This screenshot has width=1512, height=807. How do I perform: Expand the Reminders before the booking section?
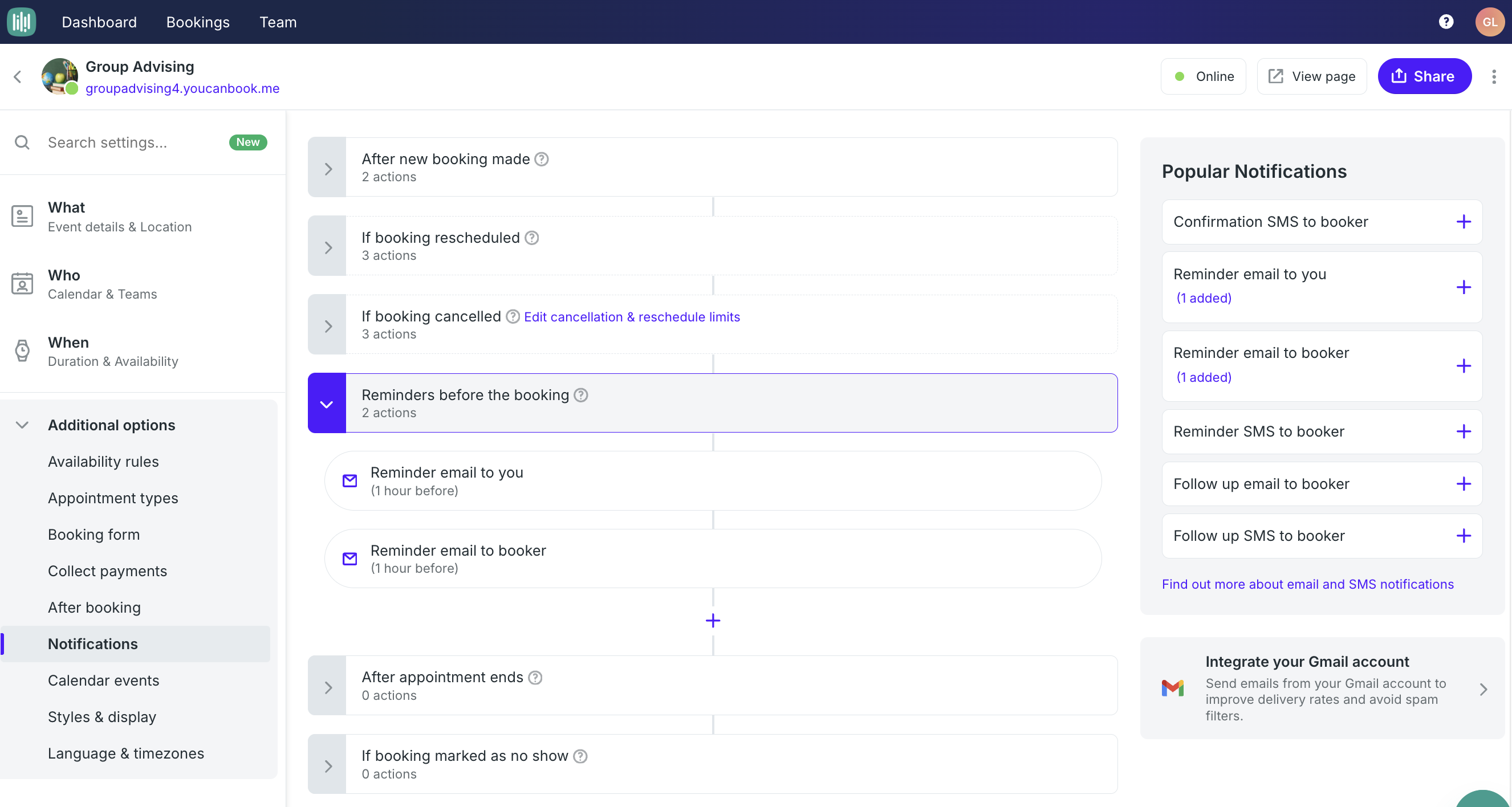(327, 403)
